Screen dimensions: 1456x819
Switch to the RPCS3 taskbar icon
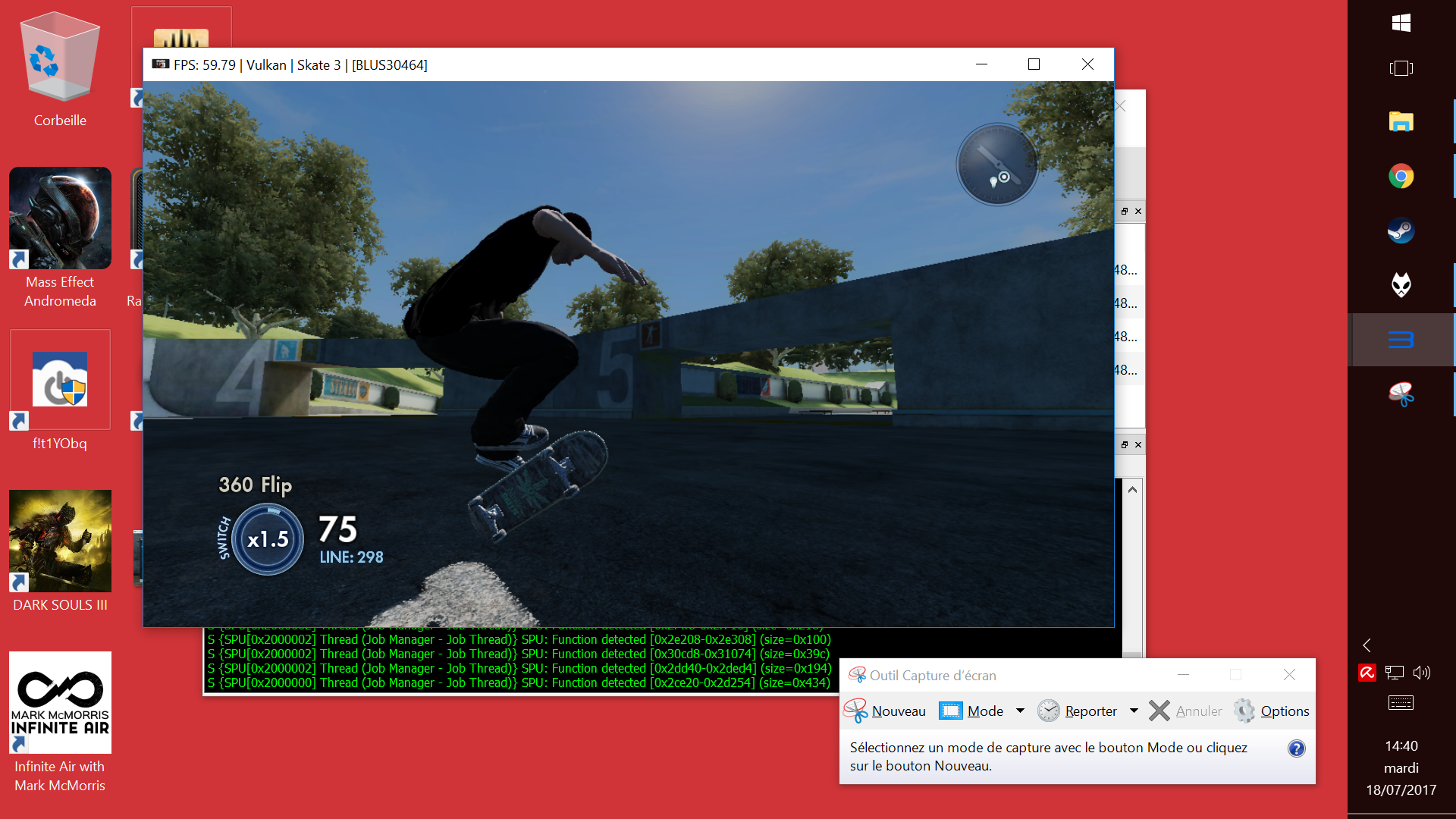click(x=1401, y=340)
